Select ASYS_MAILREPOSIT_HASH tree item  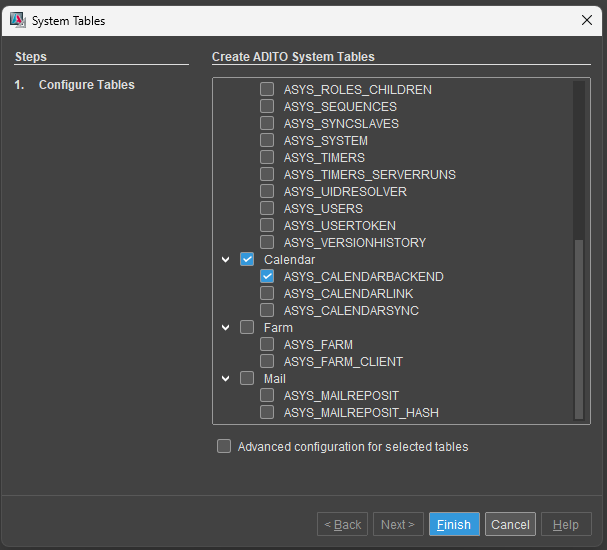361,413
